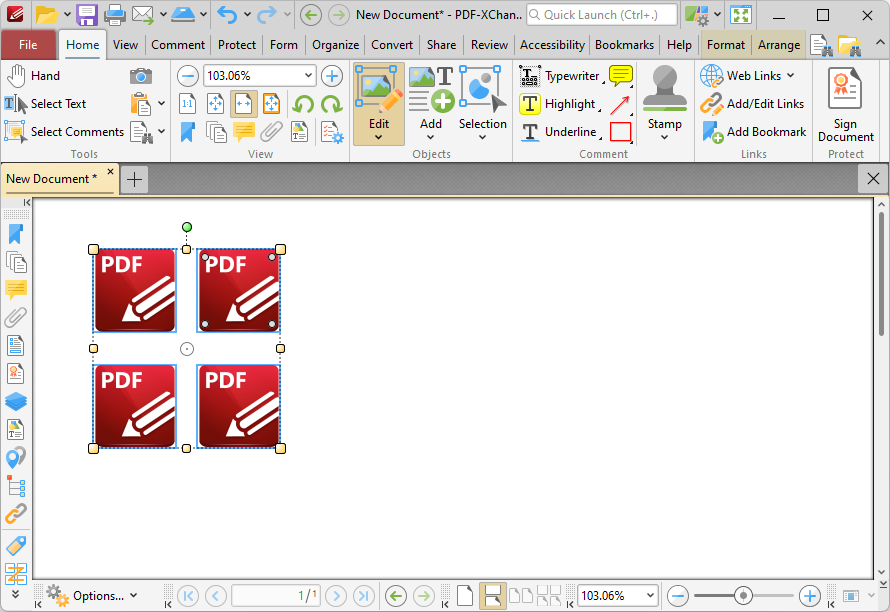Screen dimensions: 890x612
Task: Expand the Selection dropdown
Action: [482, 137]
